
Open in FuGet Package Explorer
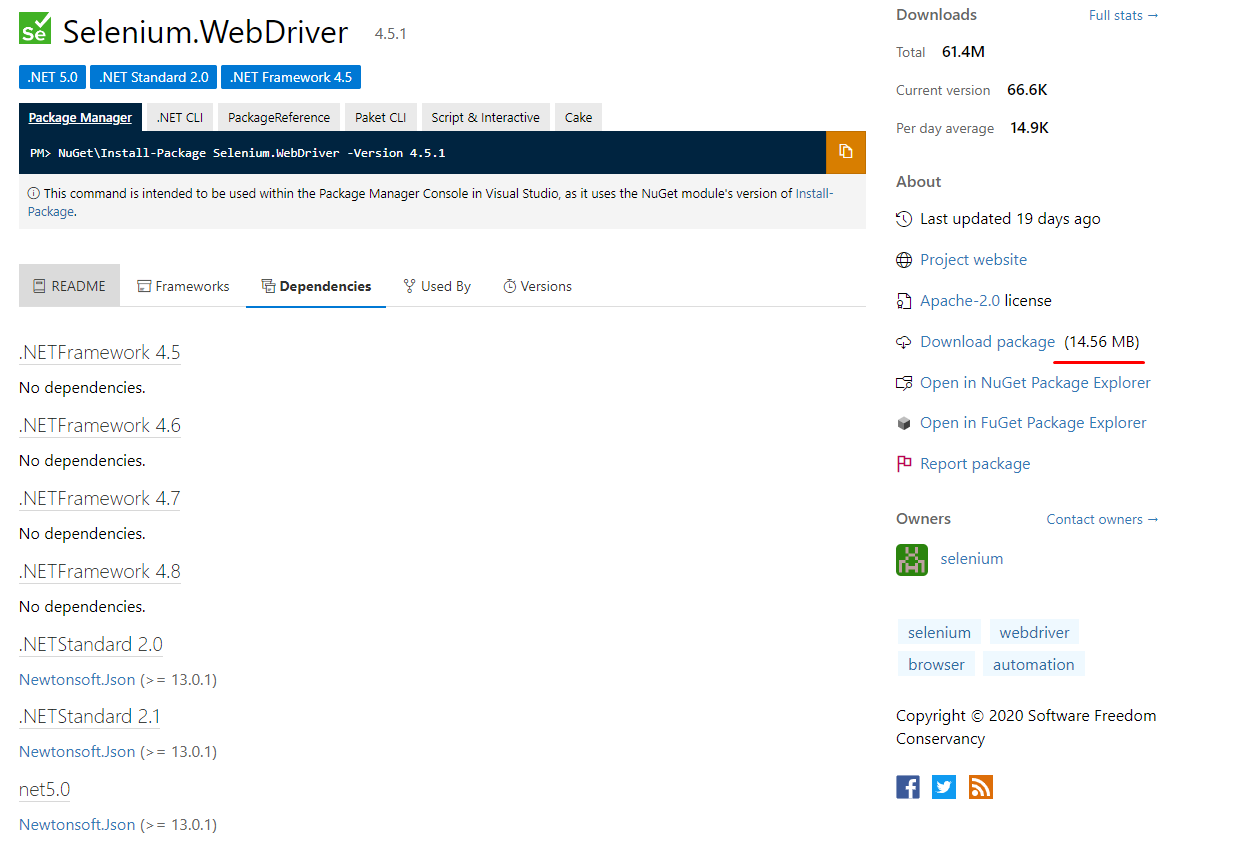1033,423
